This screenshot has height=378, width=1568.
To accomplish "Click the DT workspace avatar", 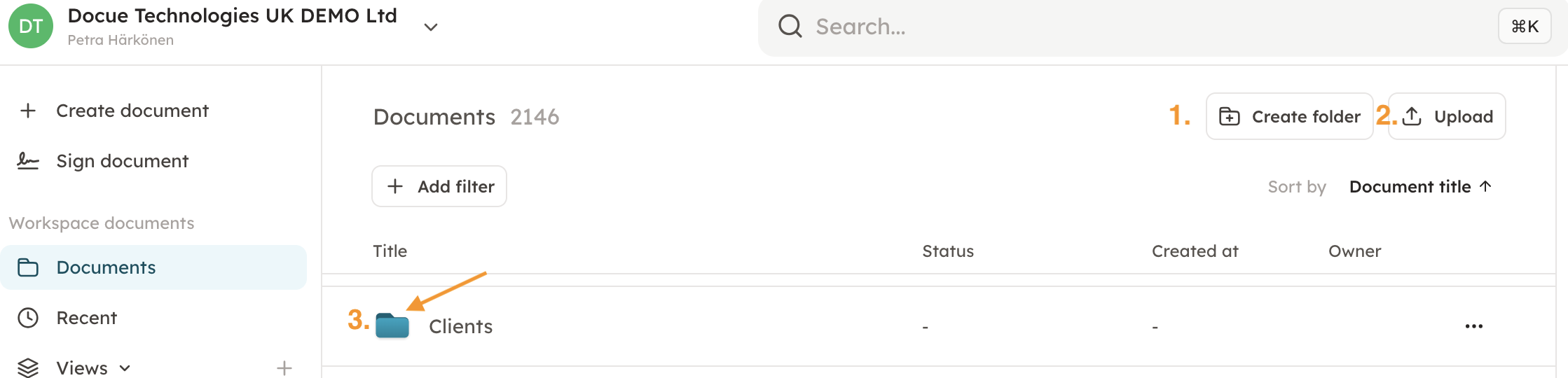I will coord(31,27).
